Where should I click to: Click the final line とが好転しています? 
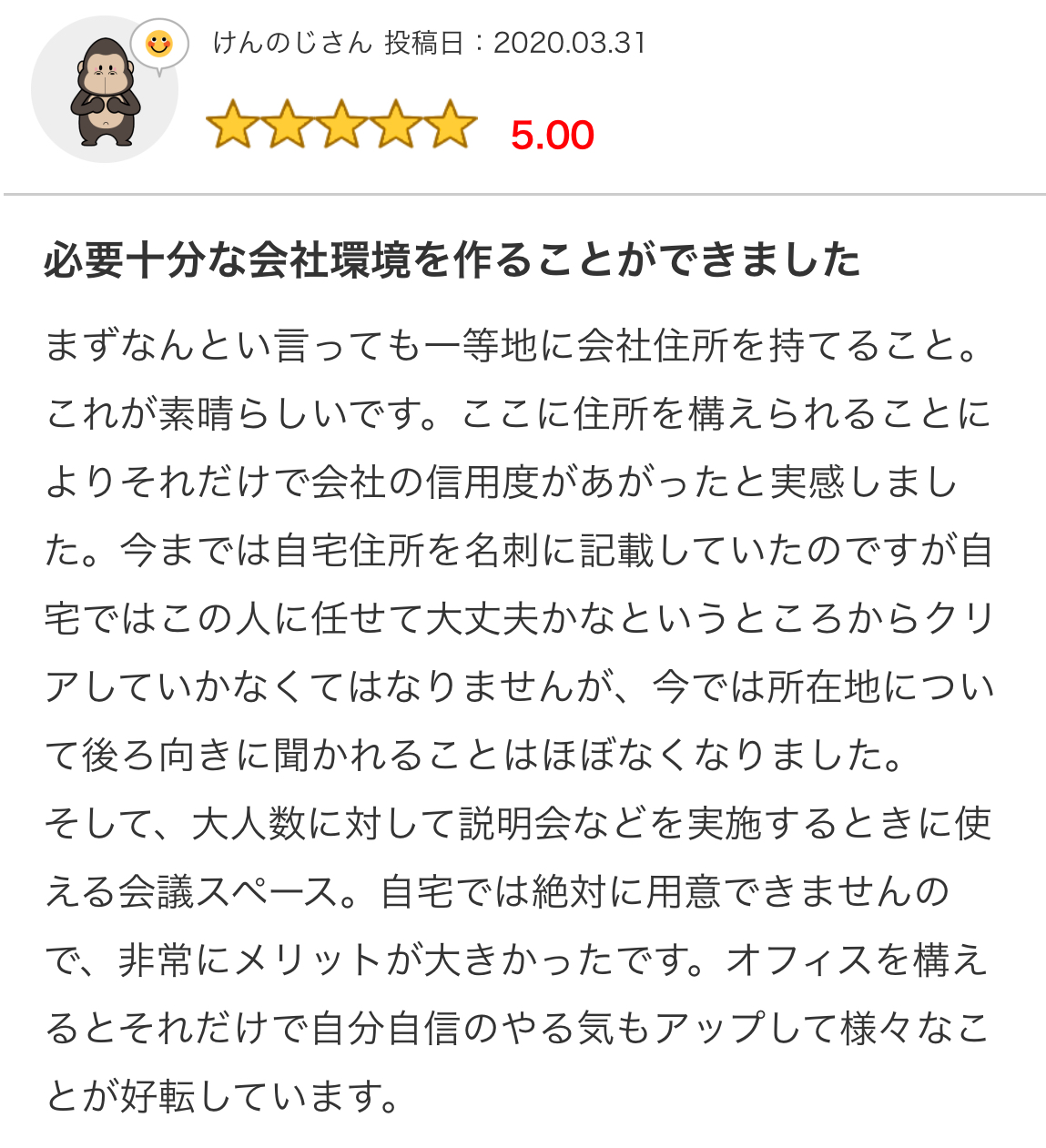tap(223, 1097)
